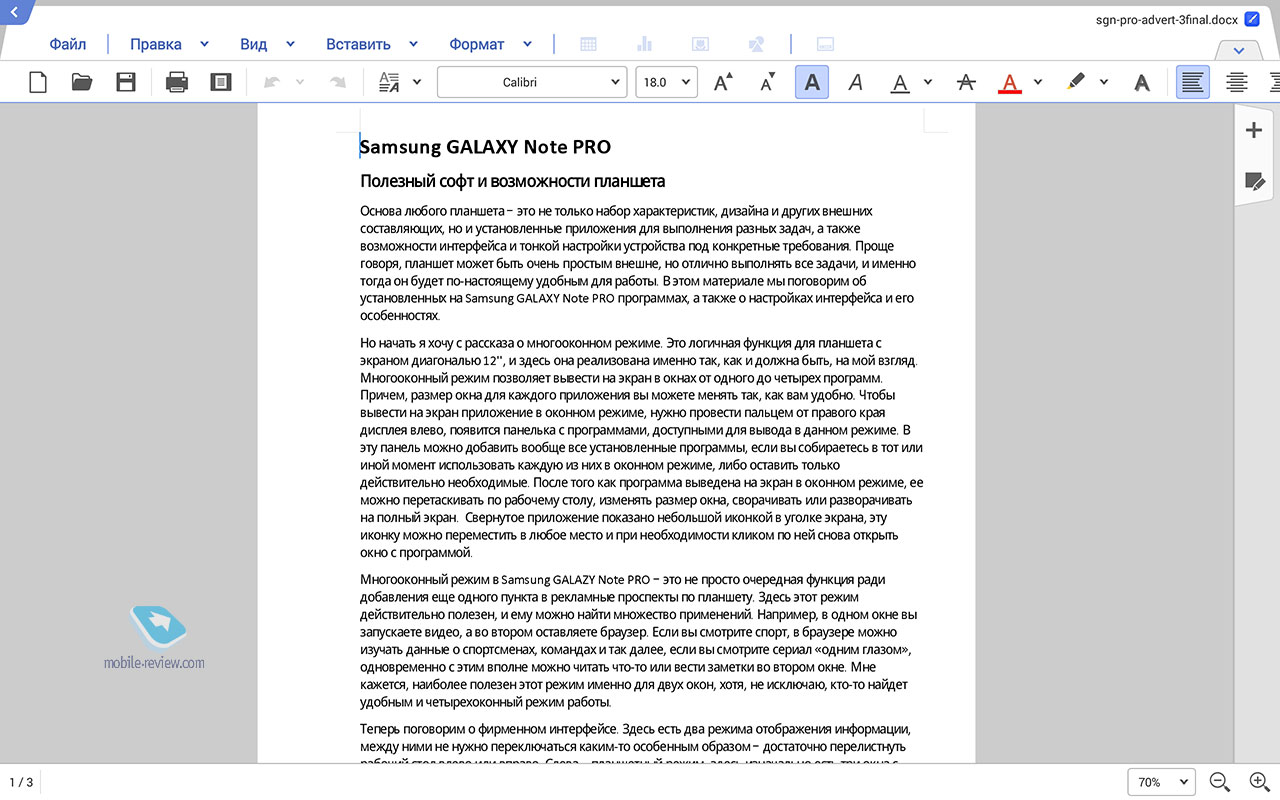Center-align the paragraph

click(1237, 82)
